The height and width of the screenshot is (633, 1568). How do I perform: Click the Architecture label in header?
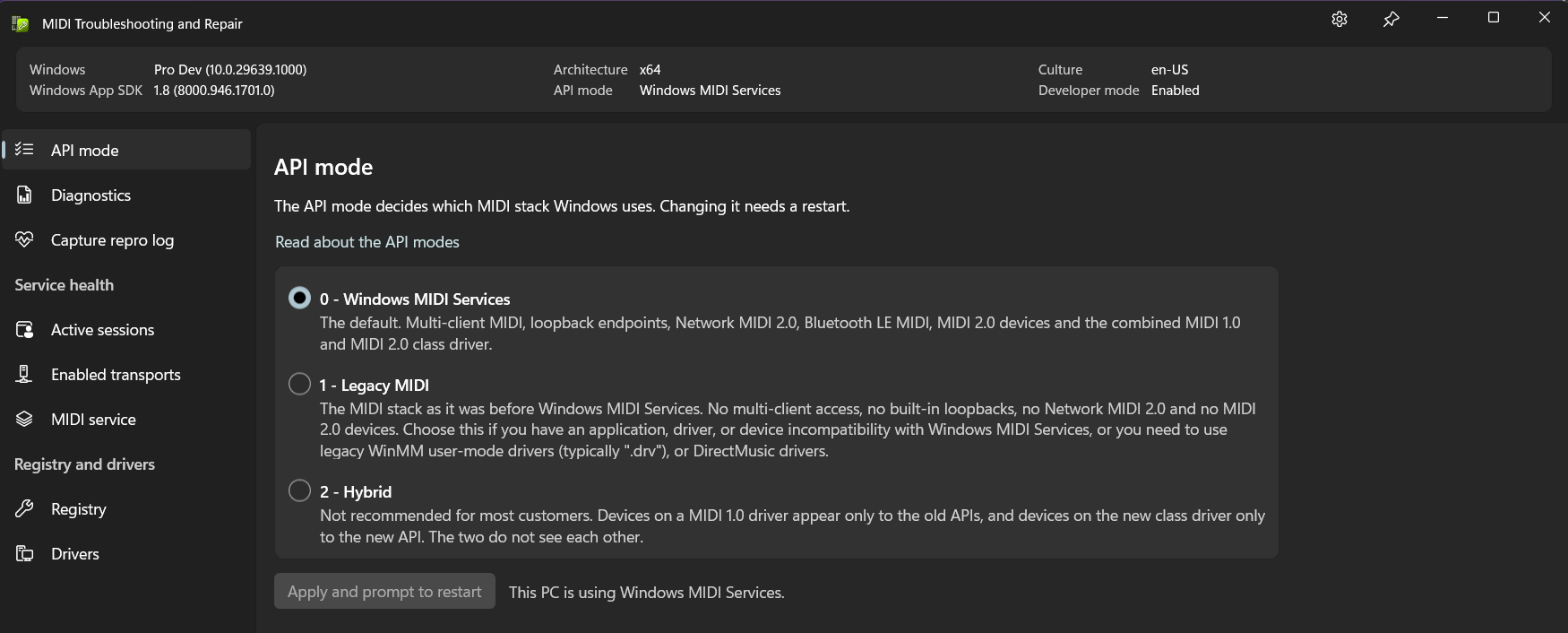[590, 70]
